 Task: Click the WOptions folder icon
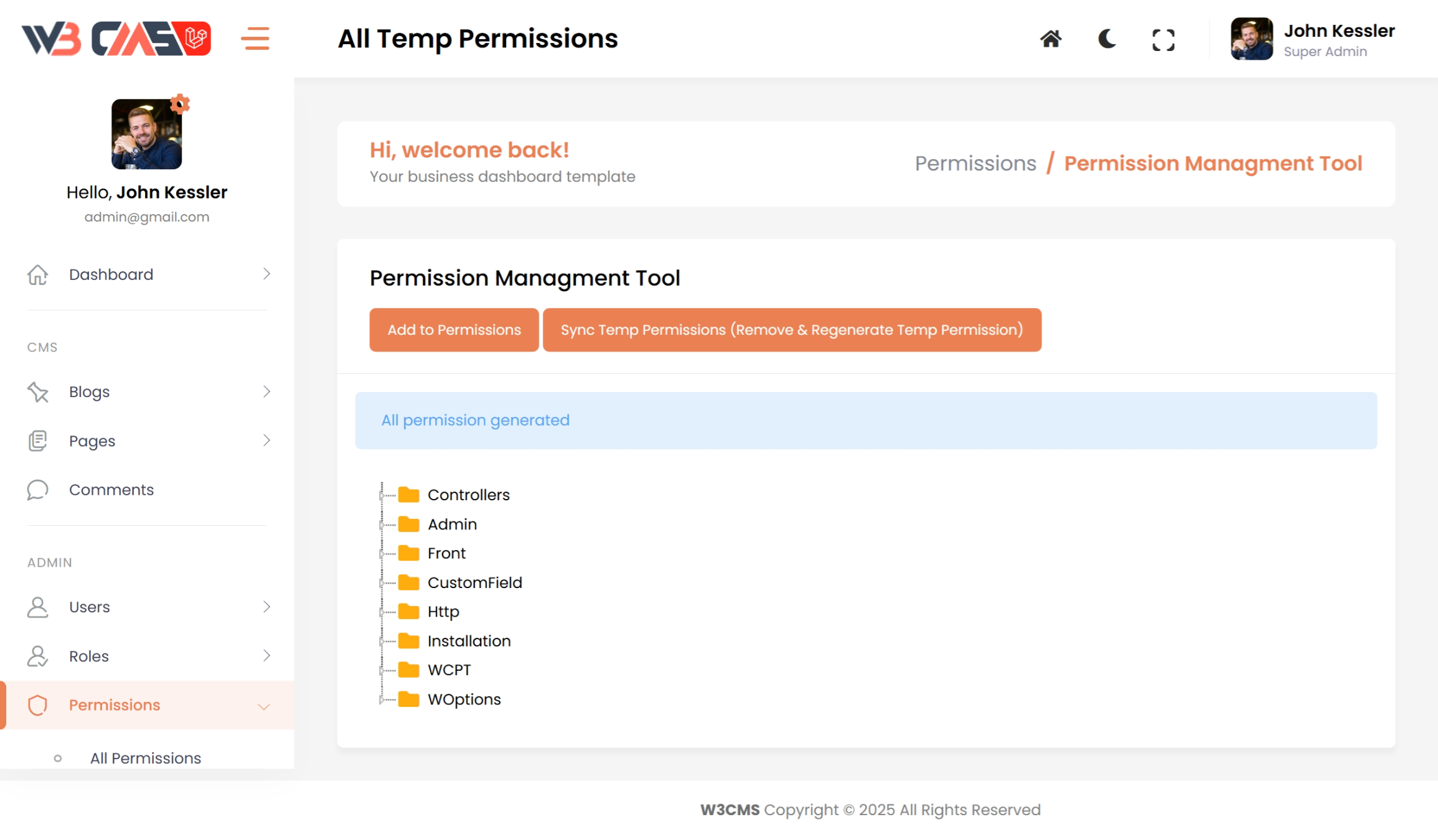click(x=408, y=699)
